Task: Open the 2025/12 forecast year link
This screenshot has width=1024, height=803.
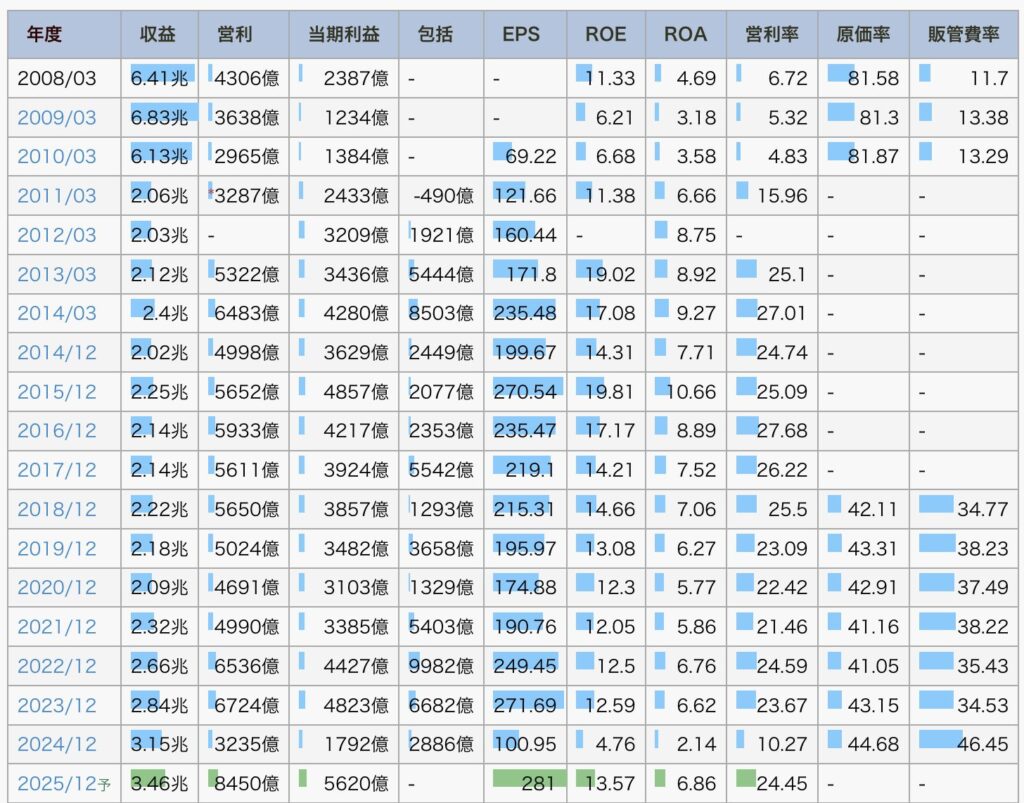Action: pyautogui.click(x=57, y=783)
